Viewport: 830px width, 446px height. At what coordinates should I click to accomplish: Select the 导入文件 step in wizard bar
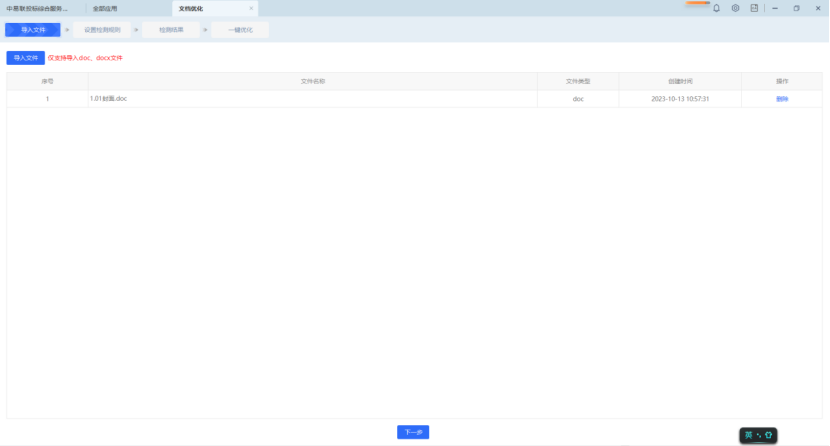(x=33, y=30)
